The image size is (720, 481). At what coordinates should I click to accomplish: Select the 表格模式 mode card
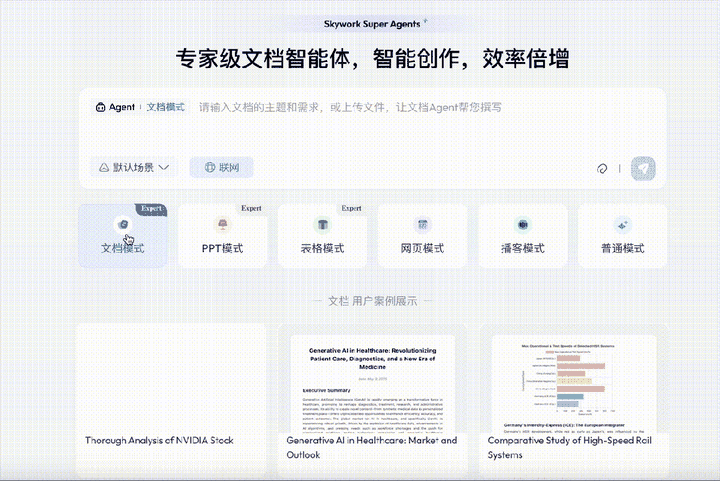point(323,236)
